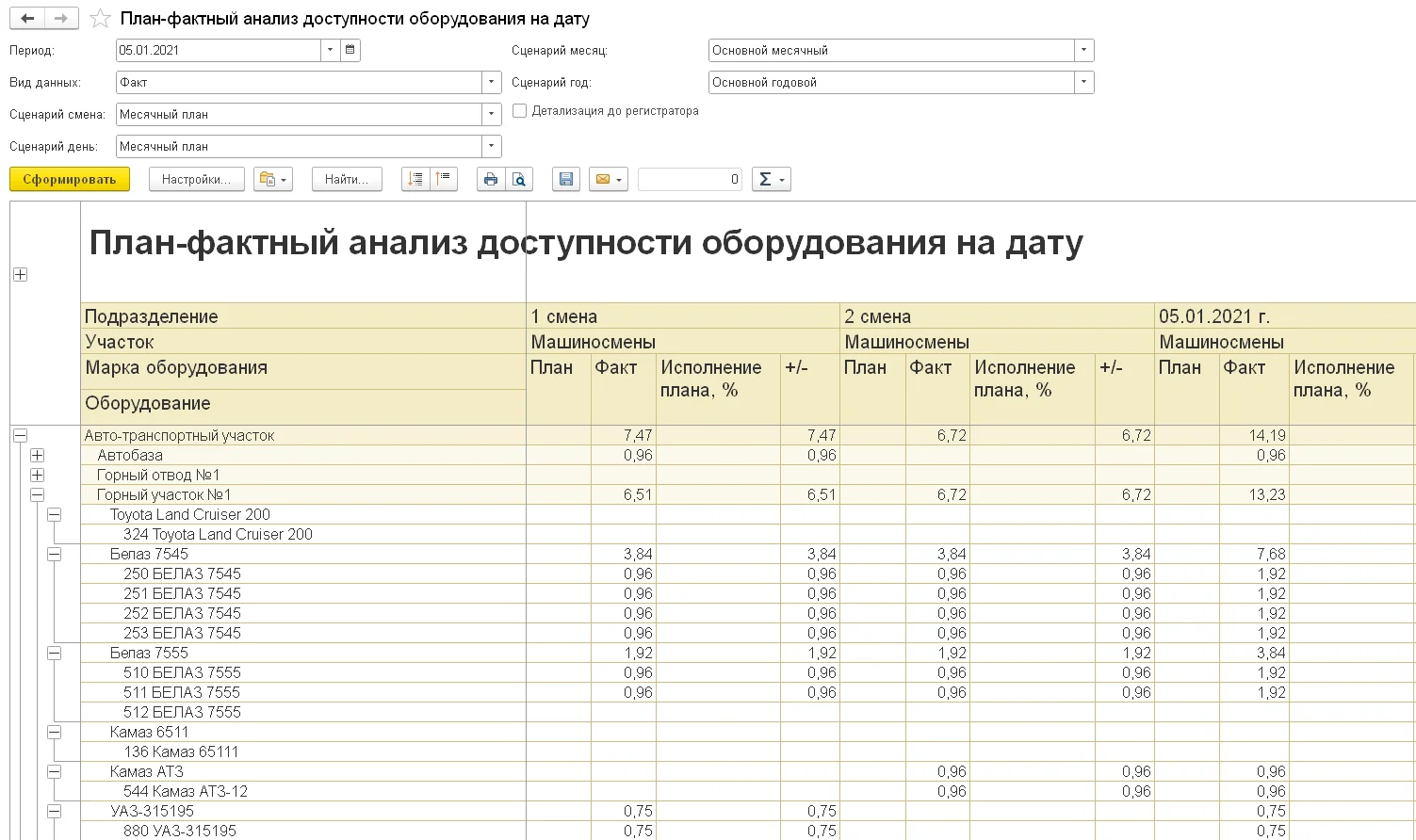Open calendar picker for Период field
The image size is (1416, 840).
point(350,50)
